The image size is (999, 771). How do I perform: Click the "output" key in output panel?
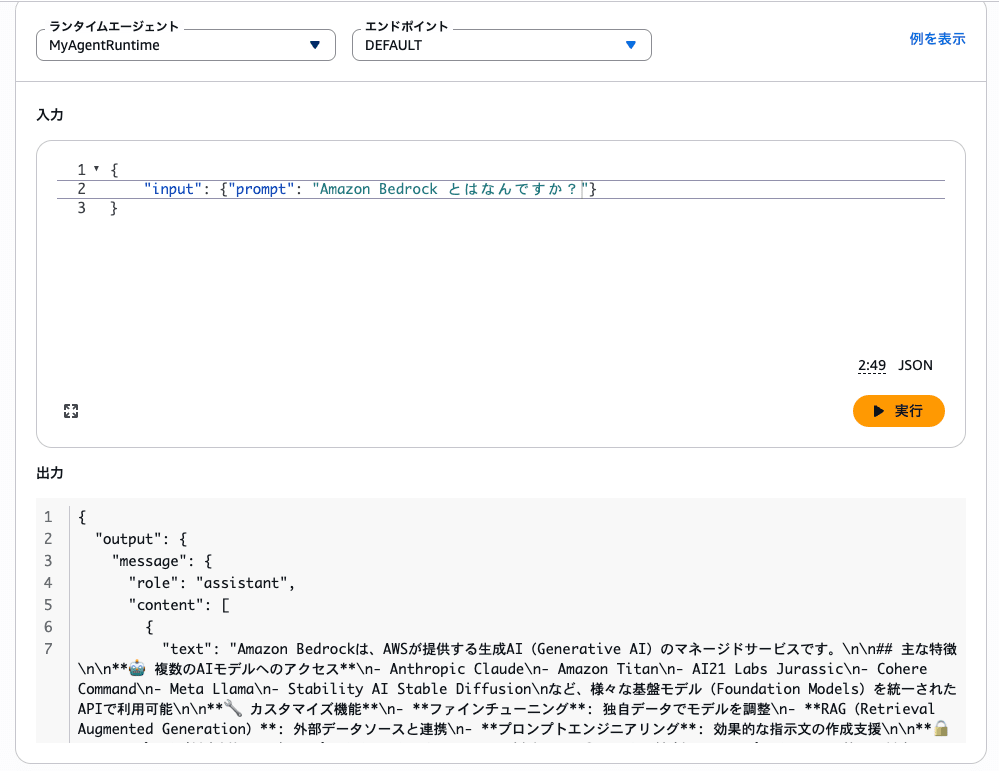pyautogui.click(x=128, y=539)
